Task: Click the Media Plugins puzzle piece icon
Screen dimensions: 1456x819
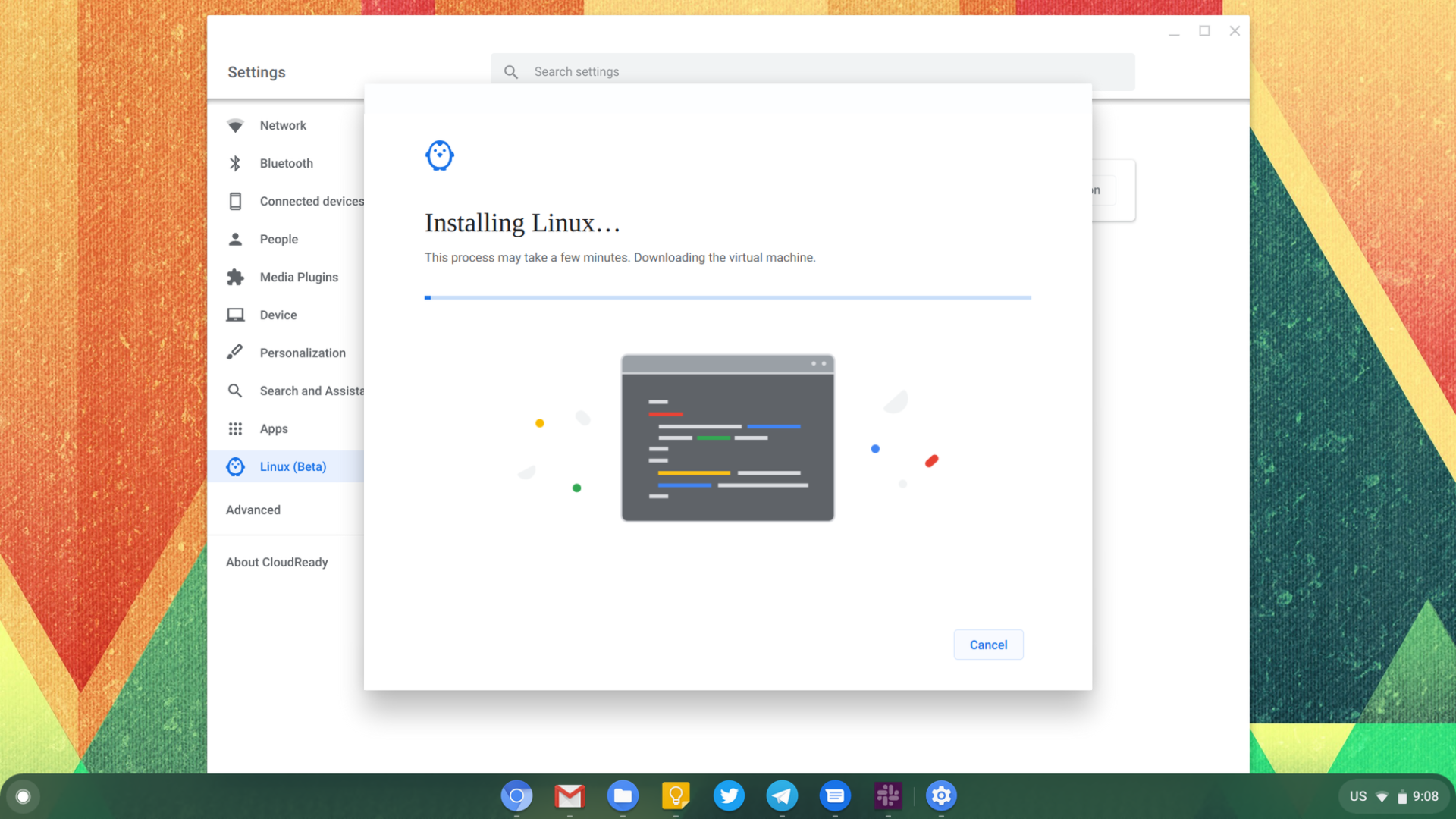Action: (x=235, y=277)
